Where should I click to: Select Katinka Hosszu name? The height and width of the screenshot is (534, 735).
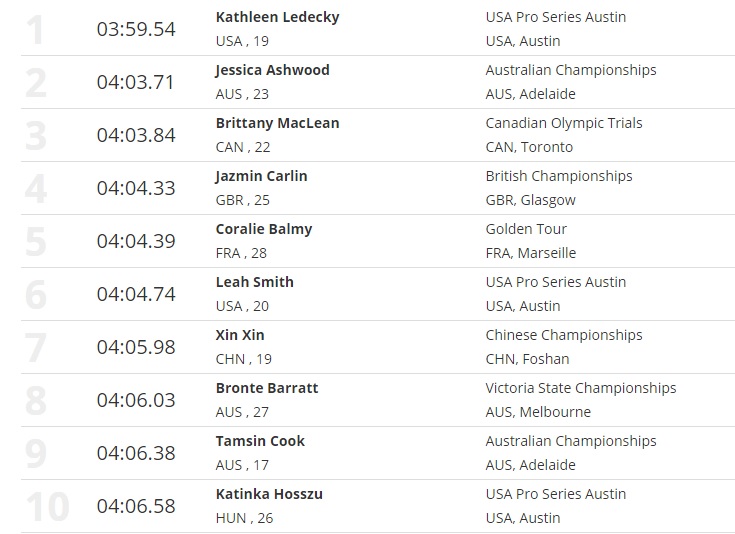click(269, 494)
